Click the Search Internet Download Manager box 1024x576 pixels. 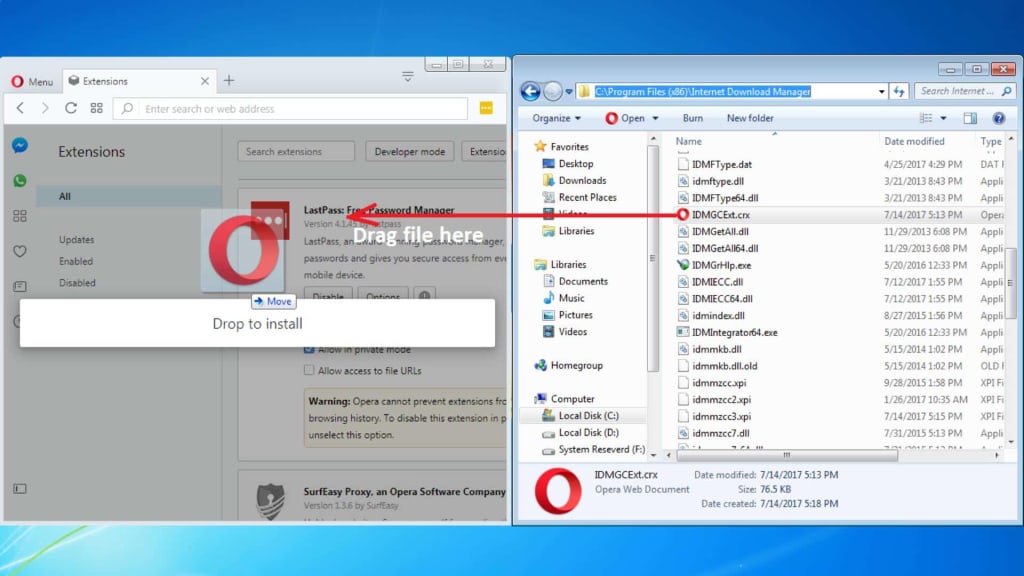[x=965, y=91]
